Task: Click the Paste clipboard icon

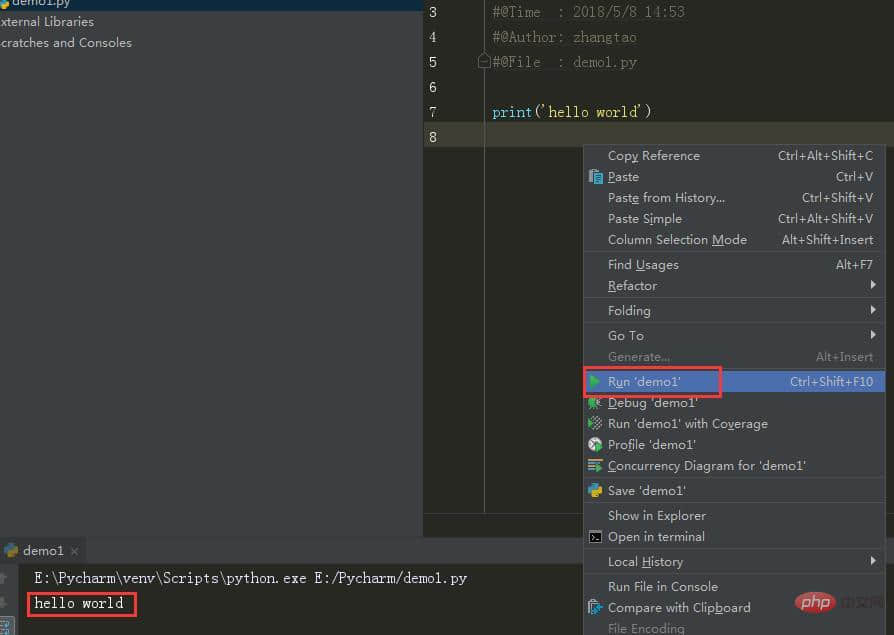Action: [595, 177]
